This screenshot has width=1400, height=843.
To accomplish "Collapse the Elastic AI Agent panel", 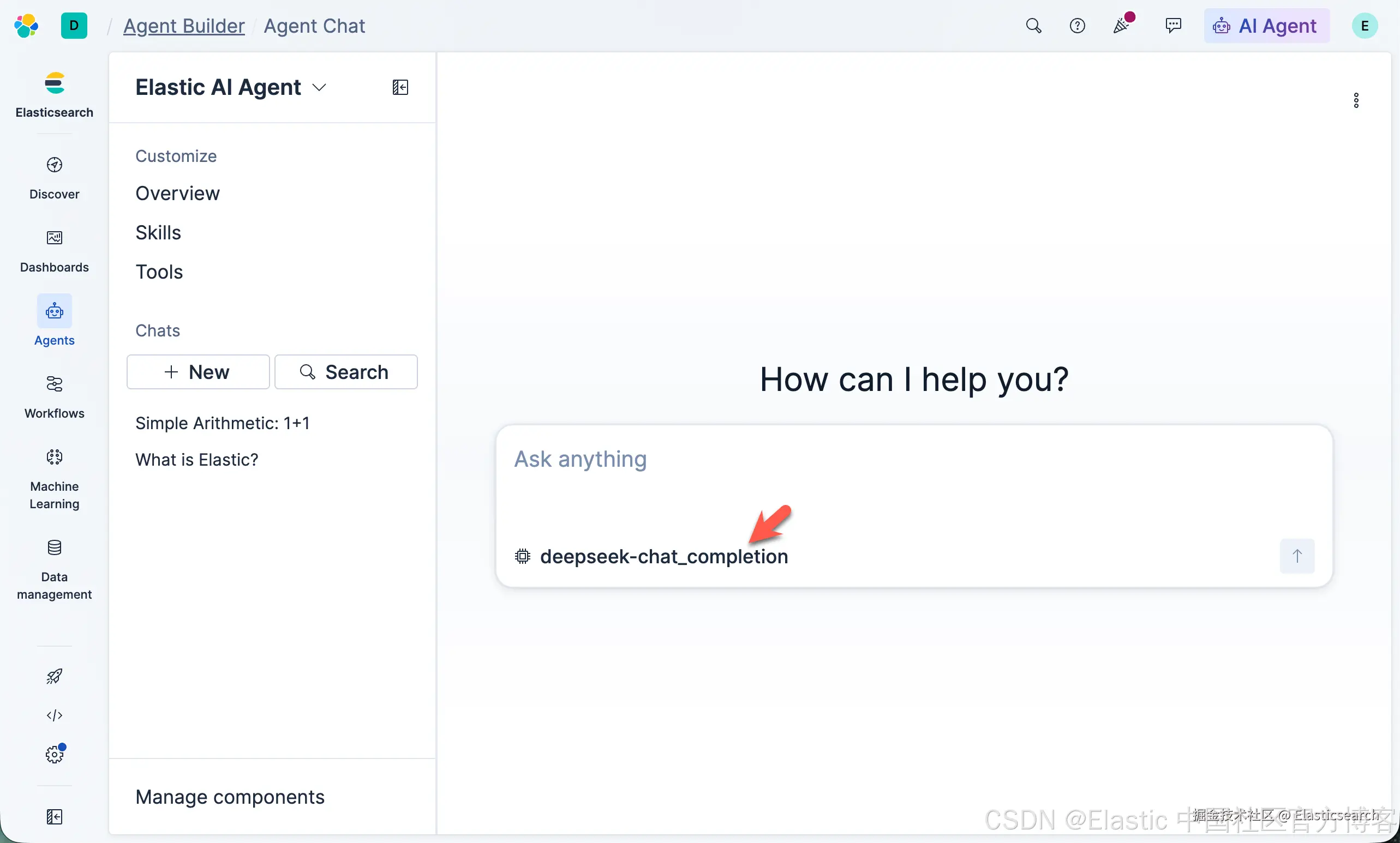I will (400, 87).
